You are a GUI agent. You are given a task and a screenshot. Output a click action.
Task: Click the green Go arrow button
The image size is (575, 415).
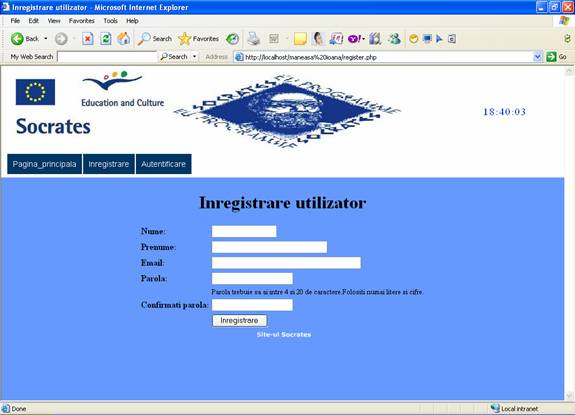[x=551, y=57]
